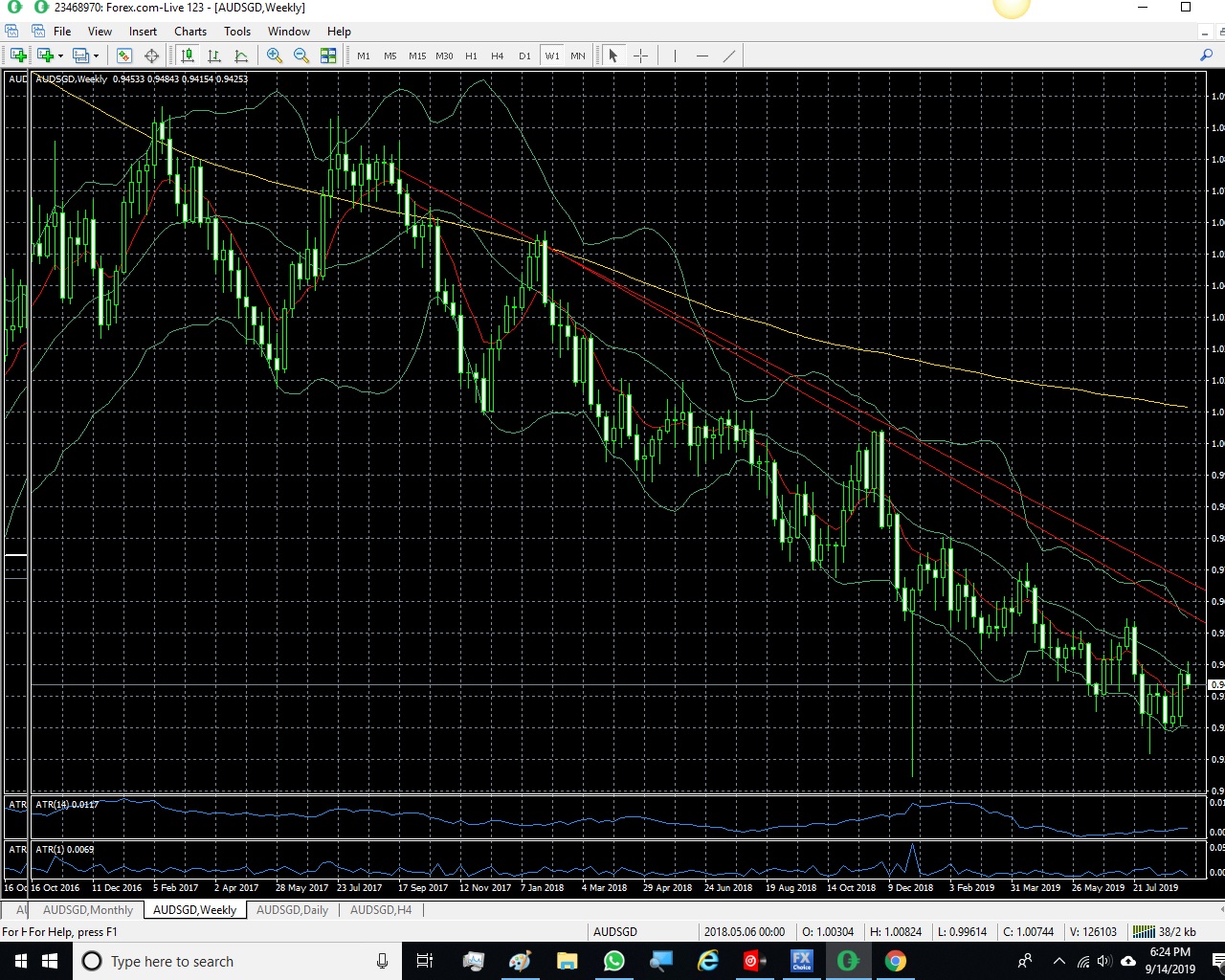Click the AUDSGD symbol in status bar
The width and height of the screenshot is (1225, 980).
(615, 932)
